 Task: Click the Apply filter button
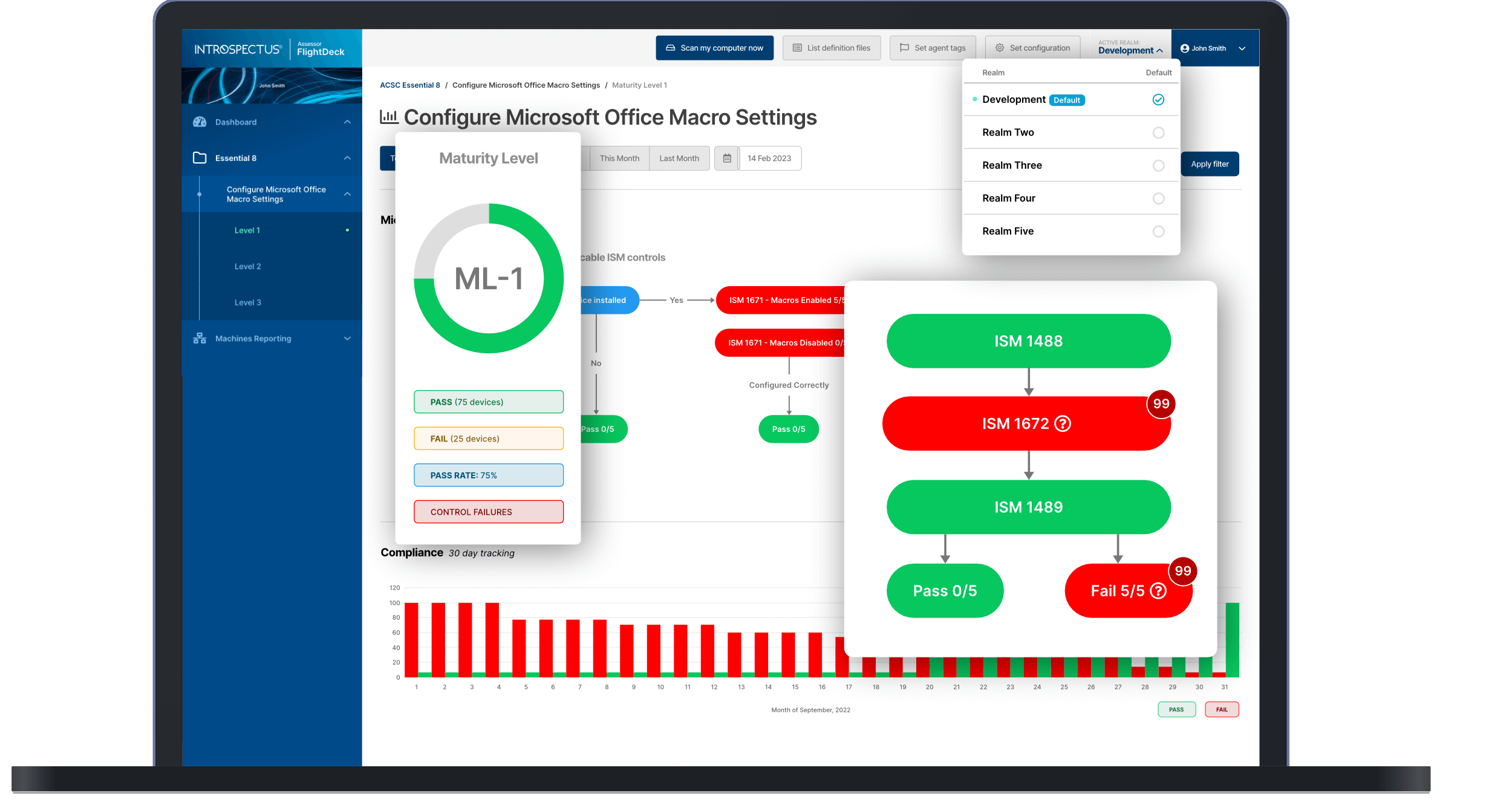coord(1209,164)
